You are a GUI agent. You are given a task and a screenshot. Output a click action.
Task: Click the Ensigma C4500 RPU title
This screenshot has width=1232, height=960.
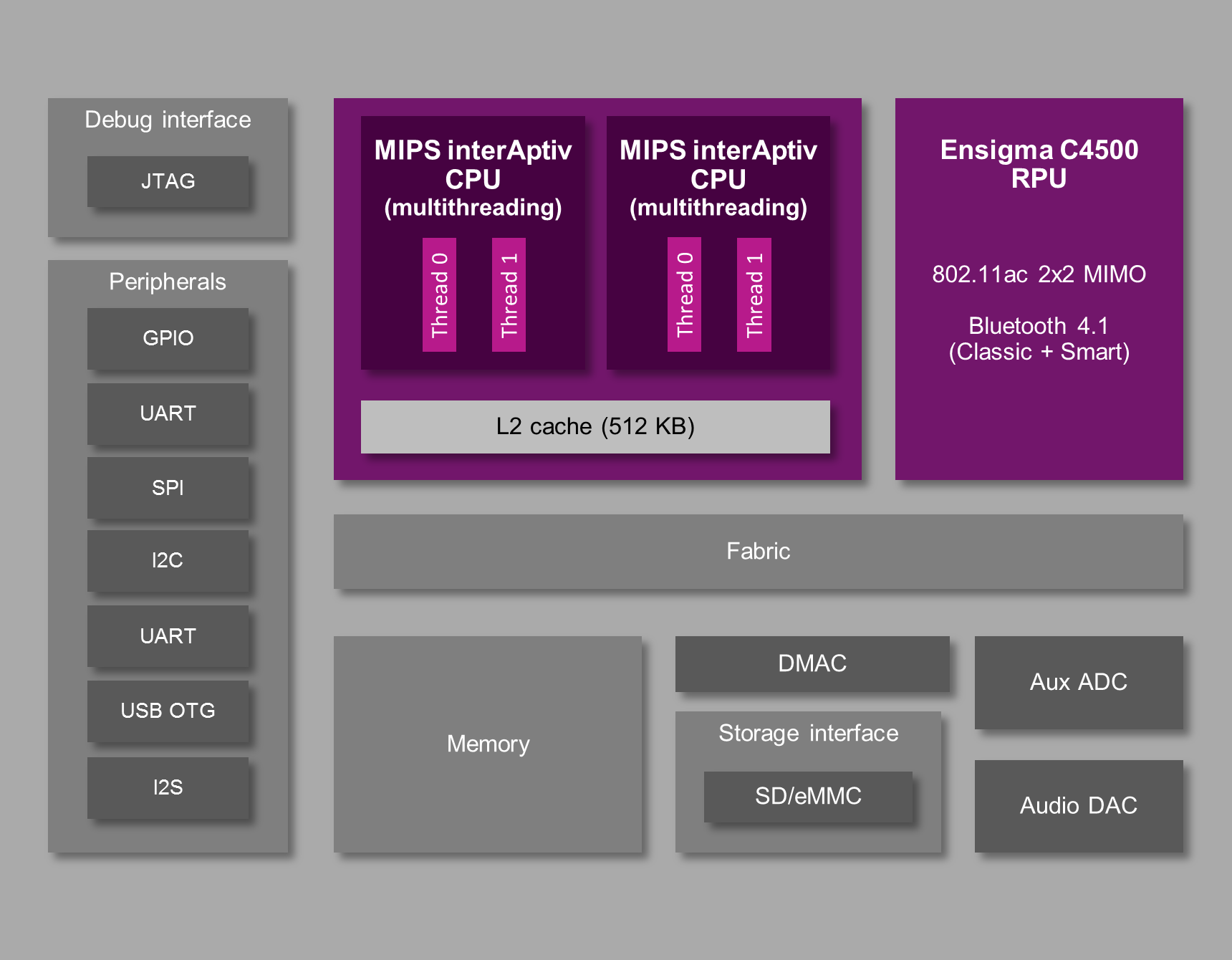(x=1039, y=164)
